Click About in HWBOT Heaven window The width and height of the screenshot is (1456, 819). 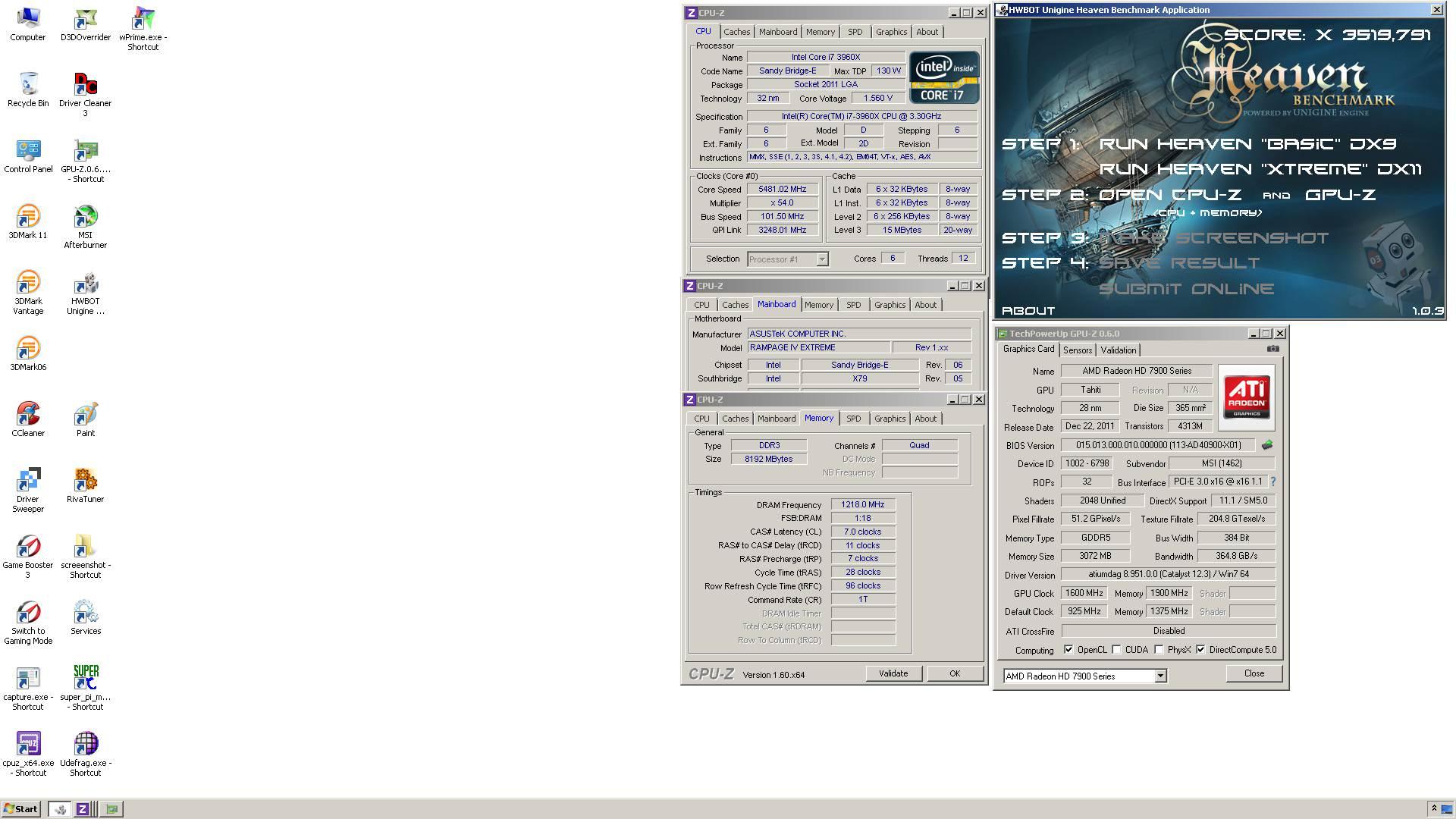click(1028, 311)
